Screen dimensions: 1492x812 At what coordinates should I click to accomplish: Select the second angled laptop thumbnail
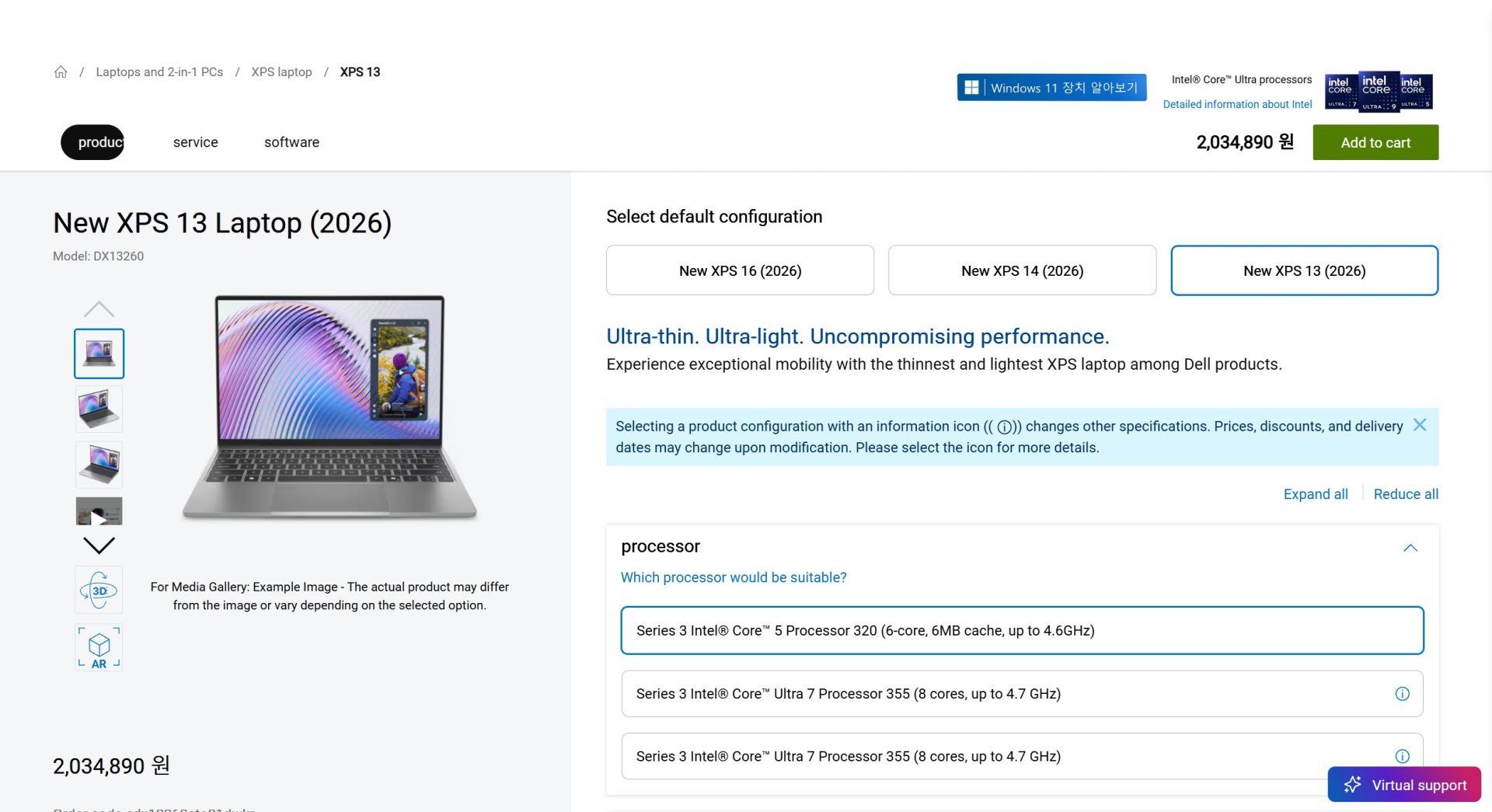coord(99,409)
